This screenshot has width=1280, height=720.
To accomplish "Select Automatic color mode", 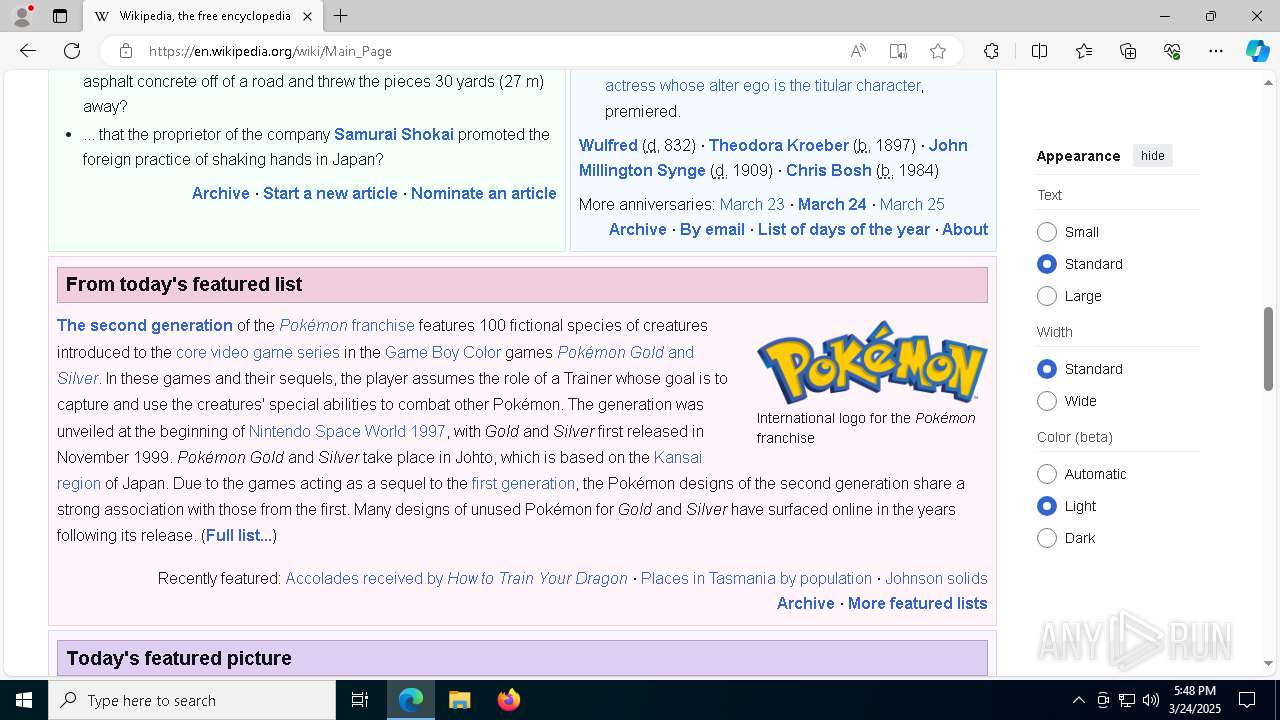I will (1047, 474).
